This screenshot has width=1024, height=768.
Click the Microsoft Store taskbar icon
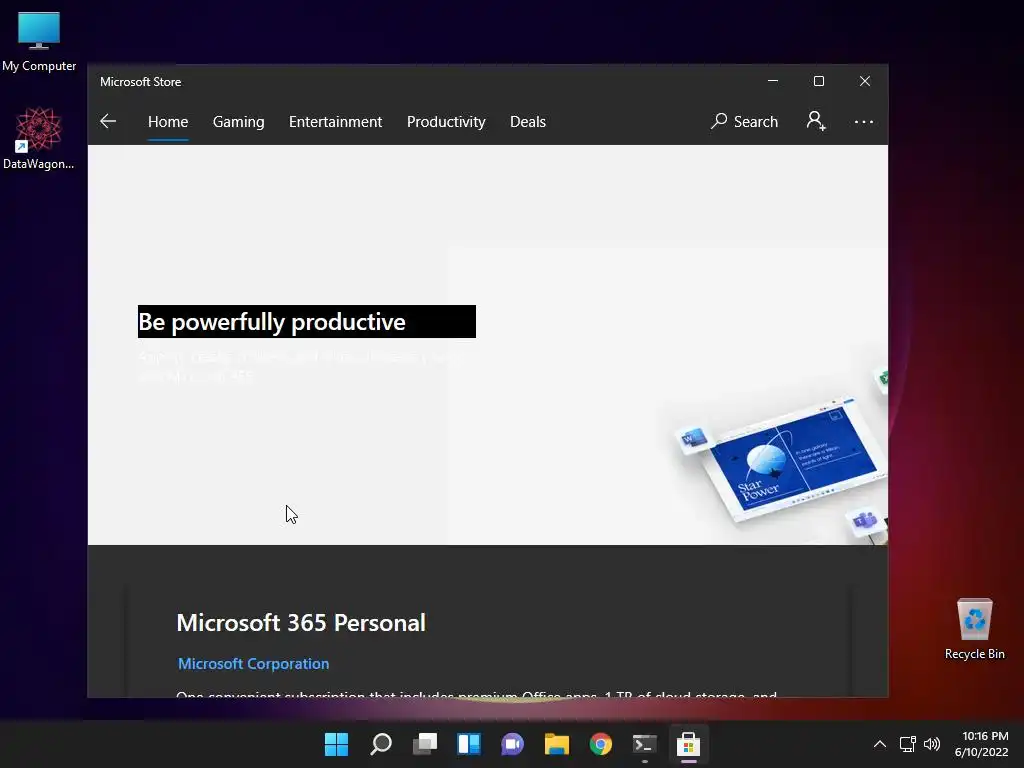coord(688,744)
